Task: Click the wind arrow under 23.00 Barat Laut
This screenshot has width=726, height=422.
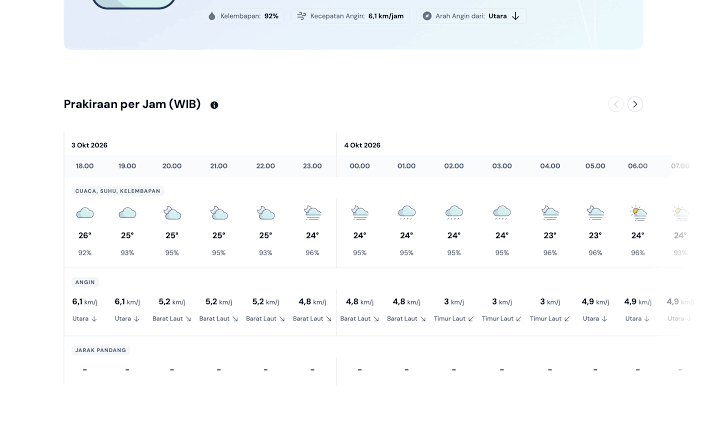Action: [329, 319]
